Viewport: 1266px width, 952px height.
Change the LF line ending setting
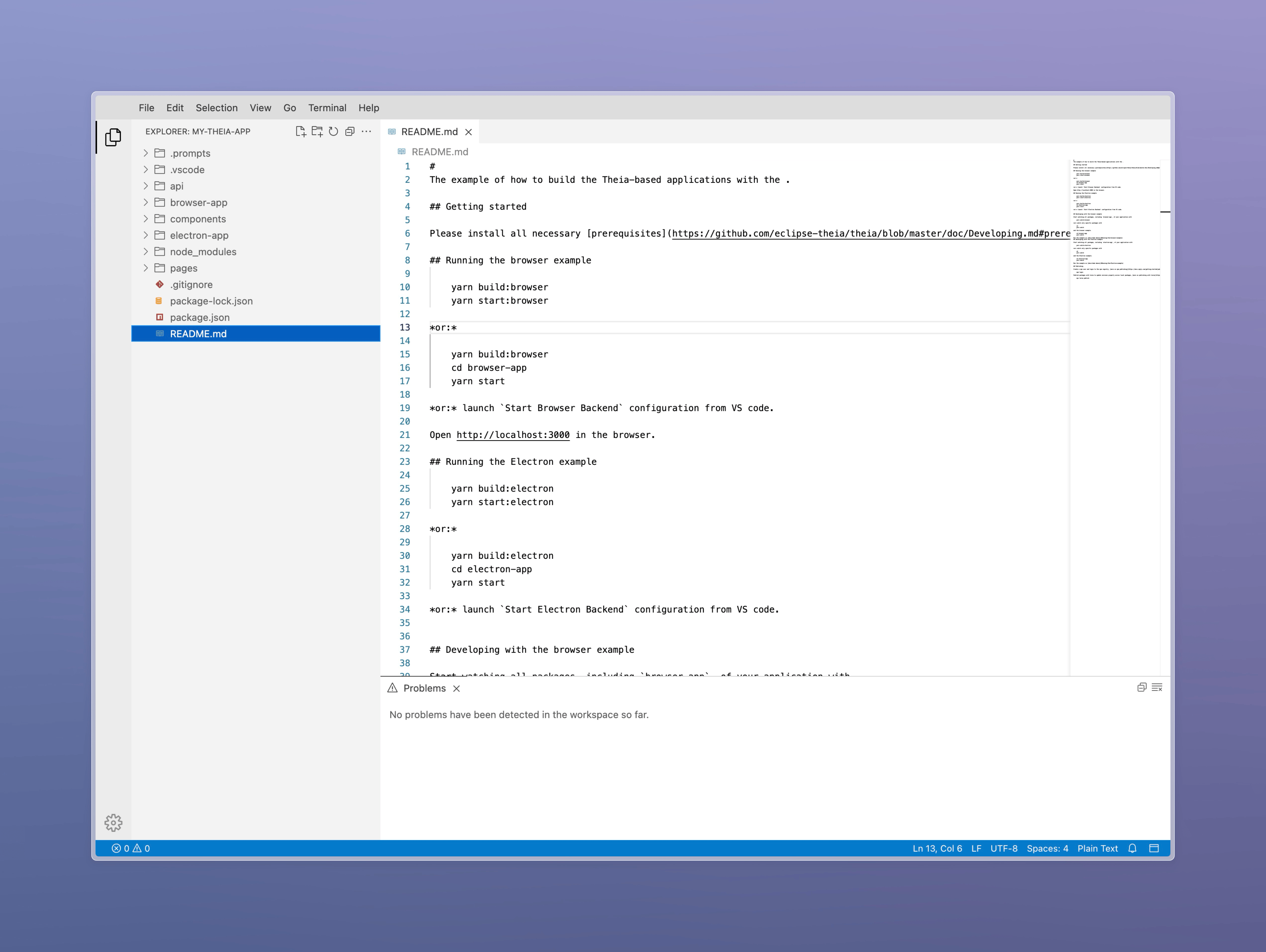point(976,848)
